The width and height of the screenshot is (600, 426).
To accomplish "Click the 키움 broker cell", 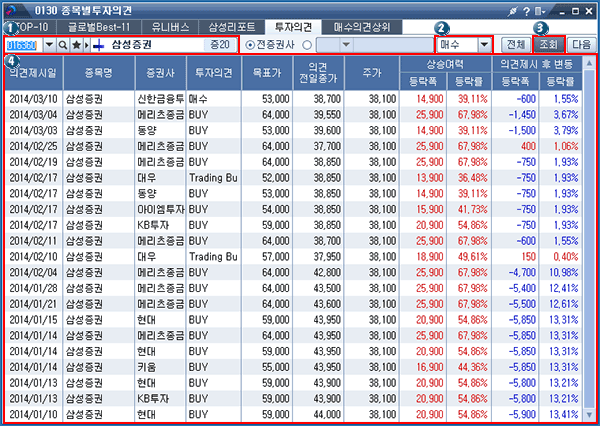I will pos(160,367).
